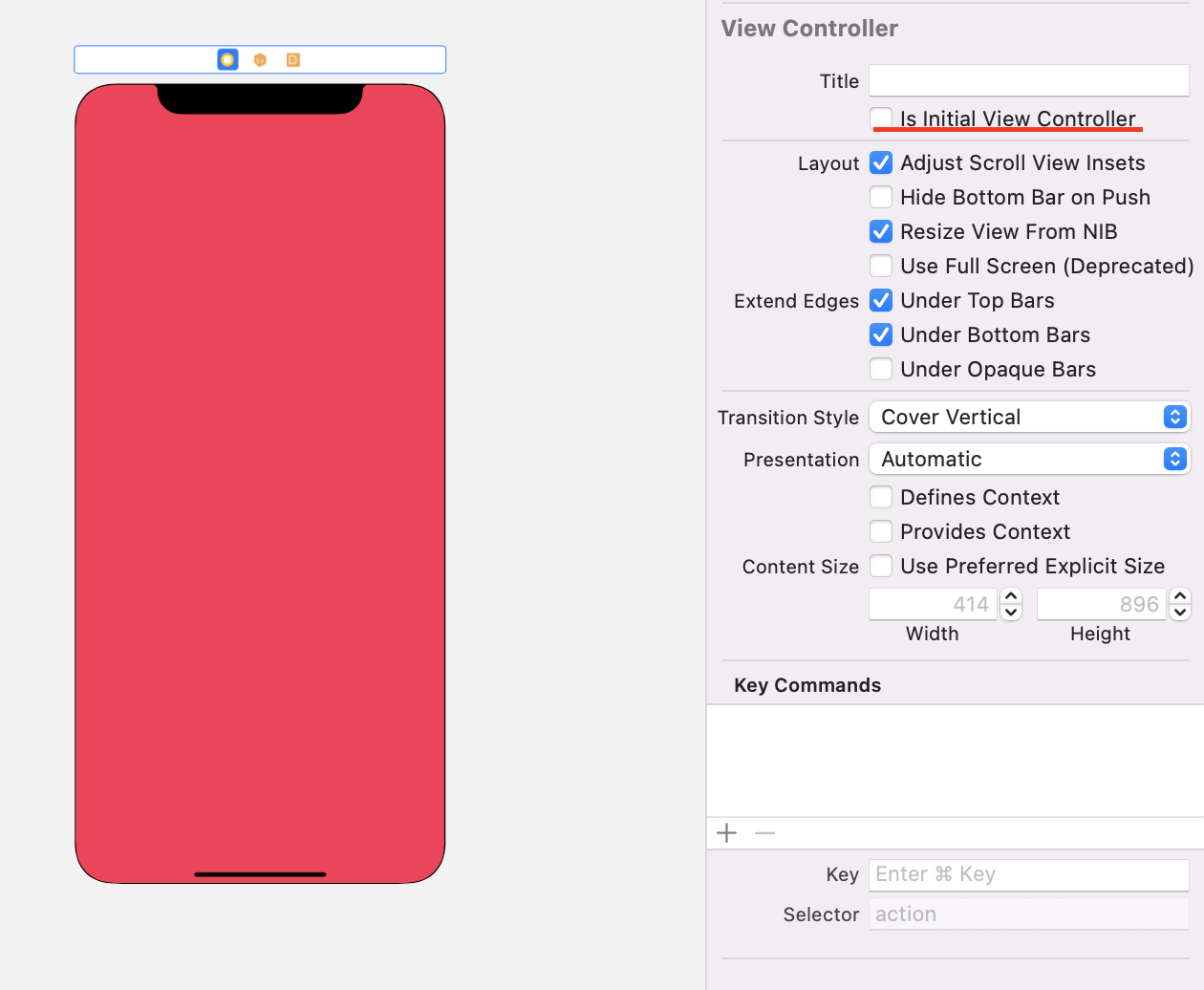Image resolution: width=1204 pixels, height=990 pixels.
Task: Click the Width field showing 414
Action: [x=934, y=604]
